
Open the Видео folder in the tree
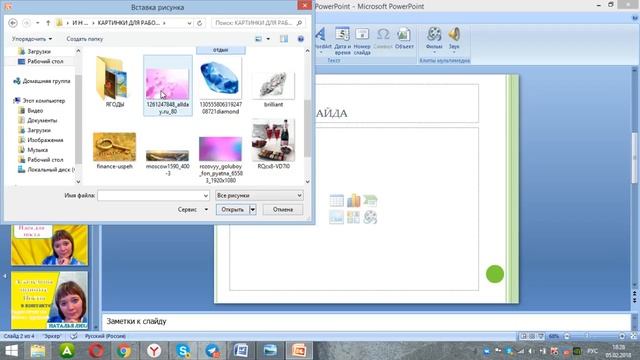pyautogui.click(x=31, y=111)
